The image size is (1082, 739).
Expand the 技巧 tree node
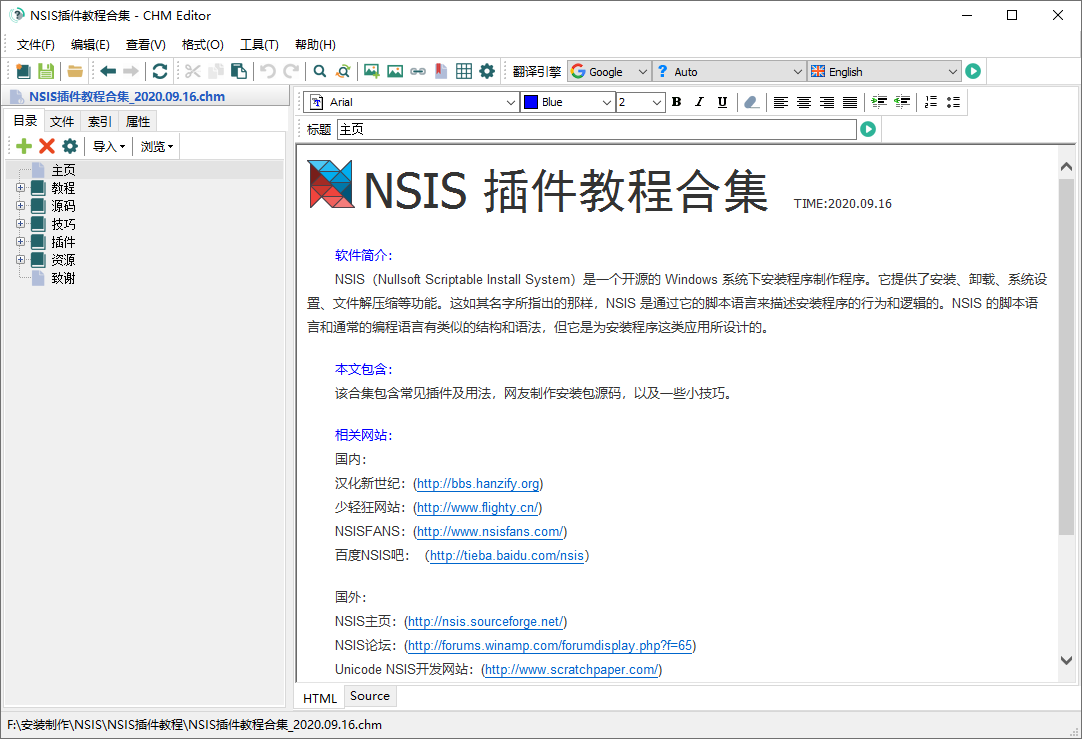(20, 223)
